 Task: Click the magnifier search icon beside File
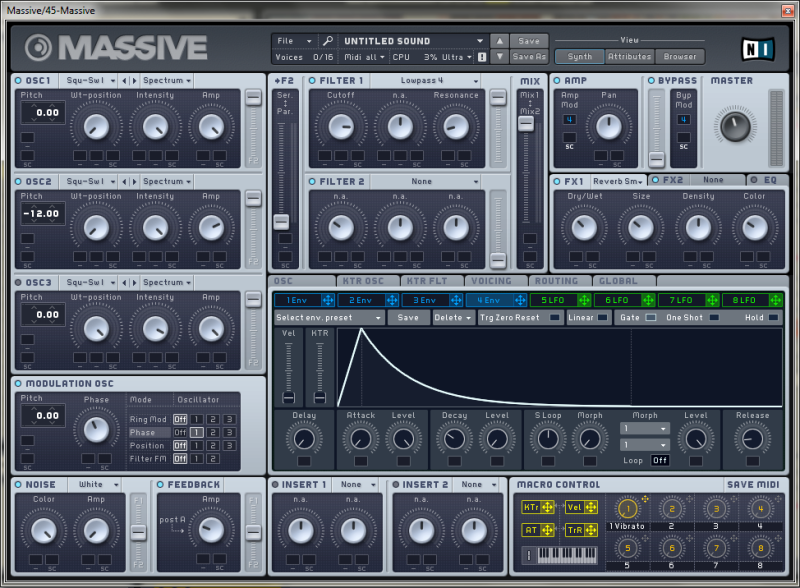point(328,41)
